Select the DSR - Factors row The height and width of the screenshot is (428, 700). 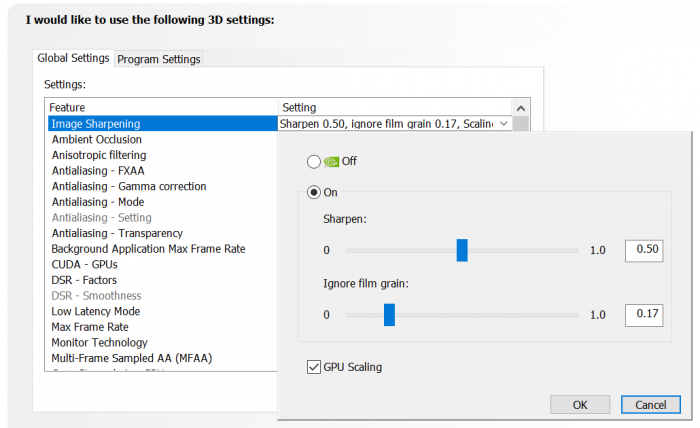(162, 280)
